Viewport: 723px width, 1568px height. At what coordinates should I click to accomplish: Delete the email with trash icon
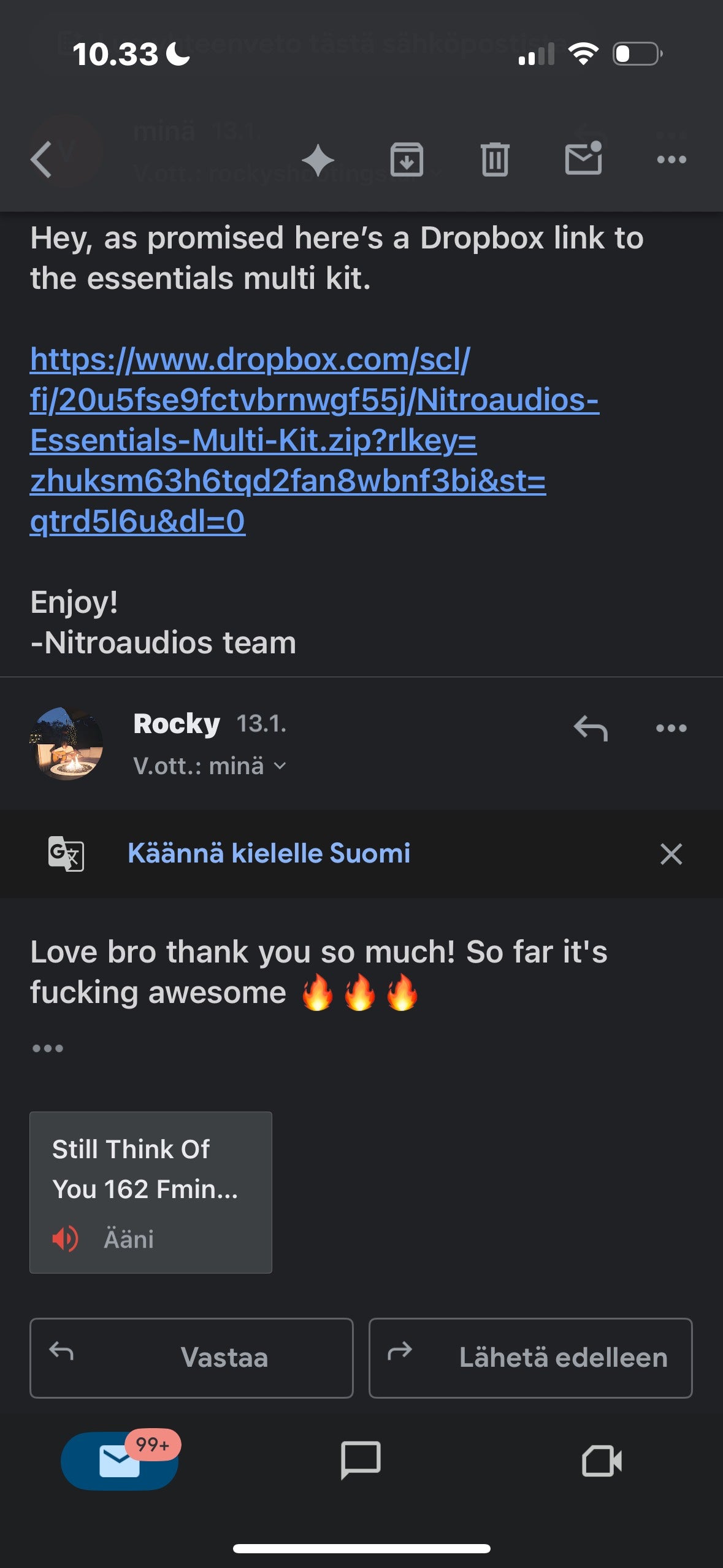[x=495, y=159]
